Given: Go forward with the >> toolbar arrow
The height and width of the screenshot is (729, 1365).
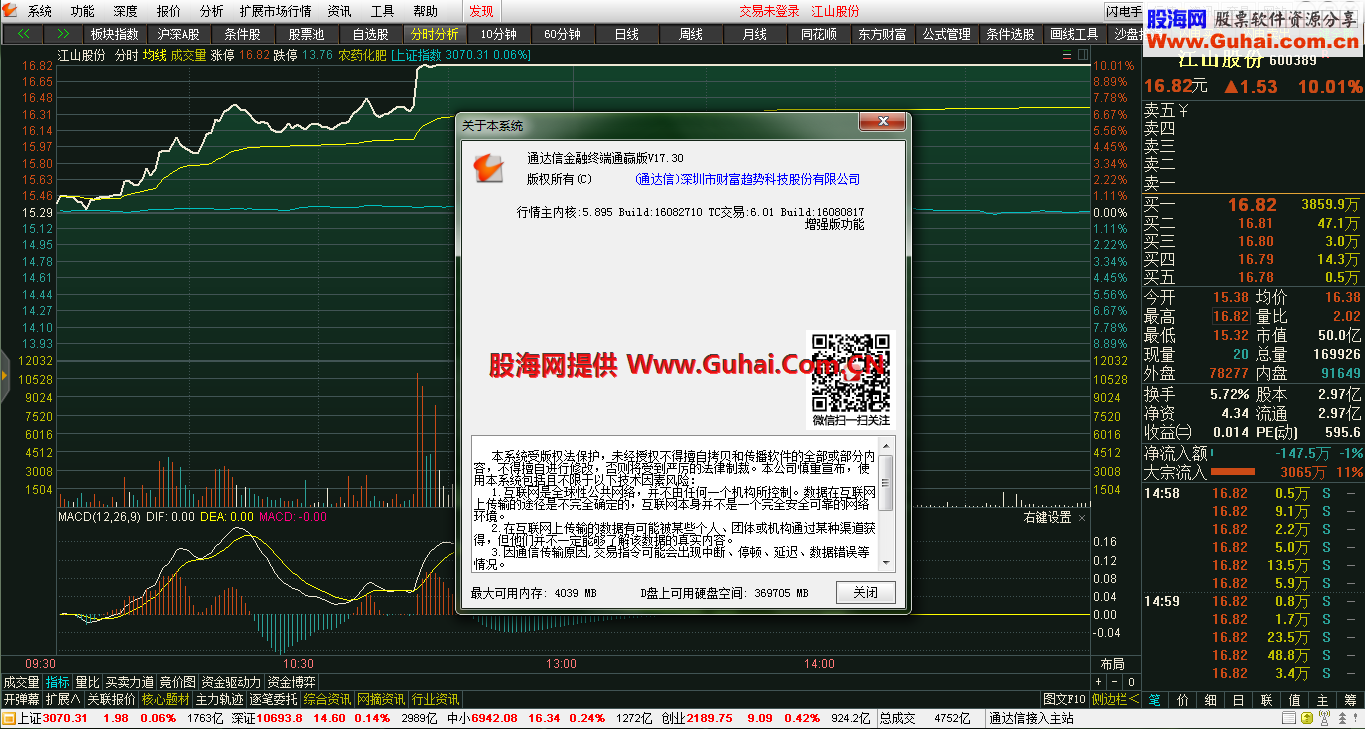Looking at the screenshot, I should tap(63, 34).
